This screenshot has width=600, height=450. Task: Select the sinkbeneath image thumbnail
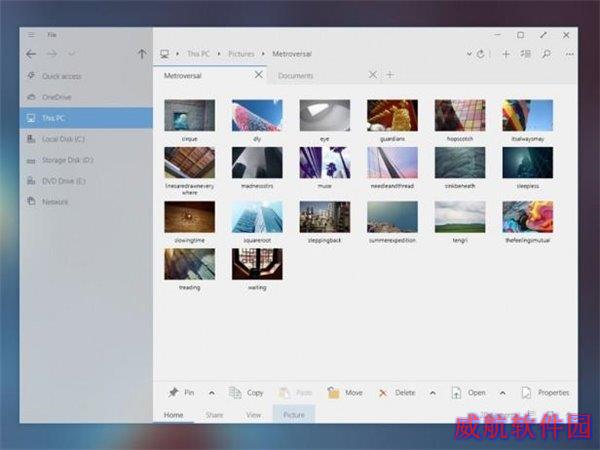[x=460, y=163]
